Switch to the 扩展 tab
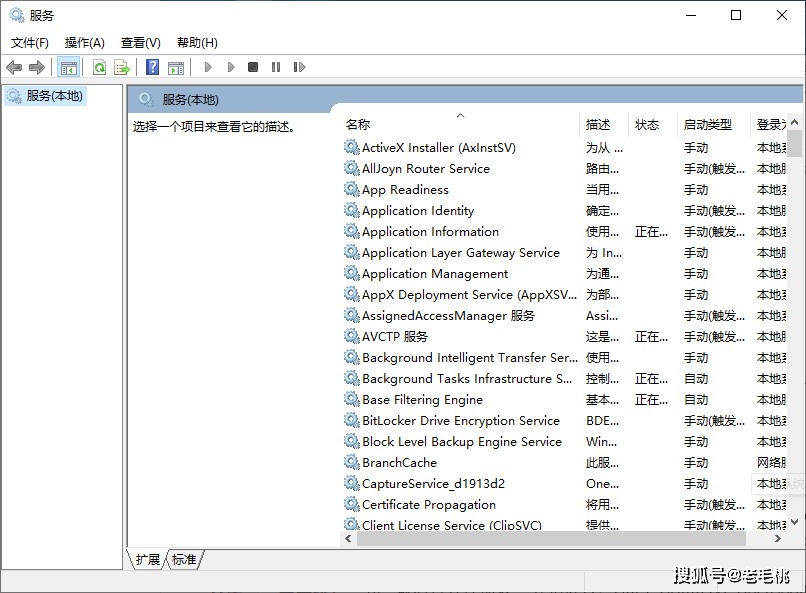This screenshot has height=593, width=806. coord(148,559)
